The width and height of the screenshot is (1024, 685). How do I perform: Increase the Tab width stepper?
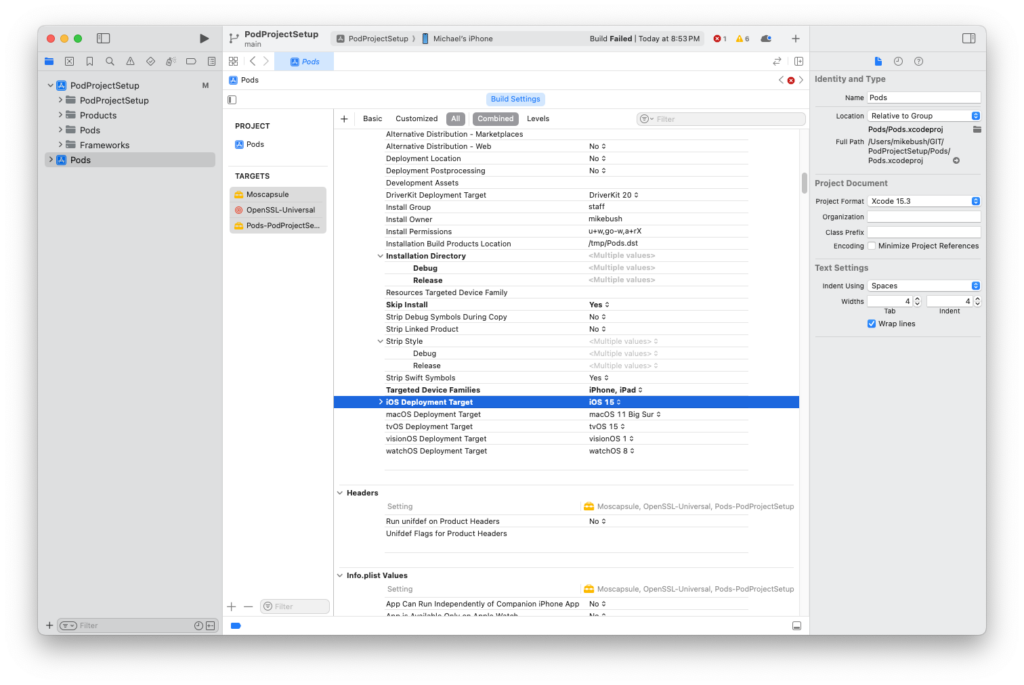click(x=918, y=298)
